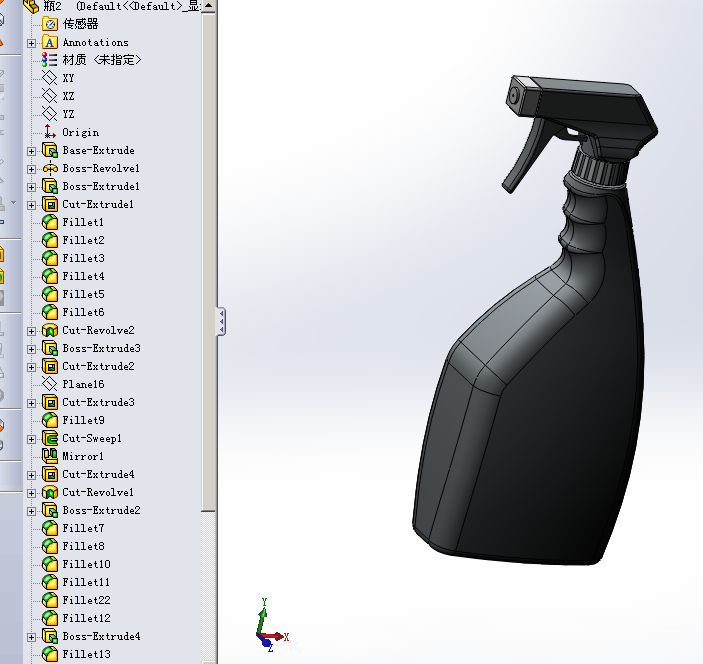The height and width of the screenshot is (664, 703).
Task: Select the 'Origin' label
Action: 80,132
